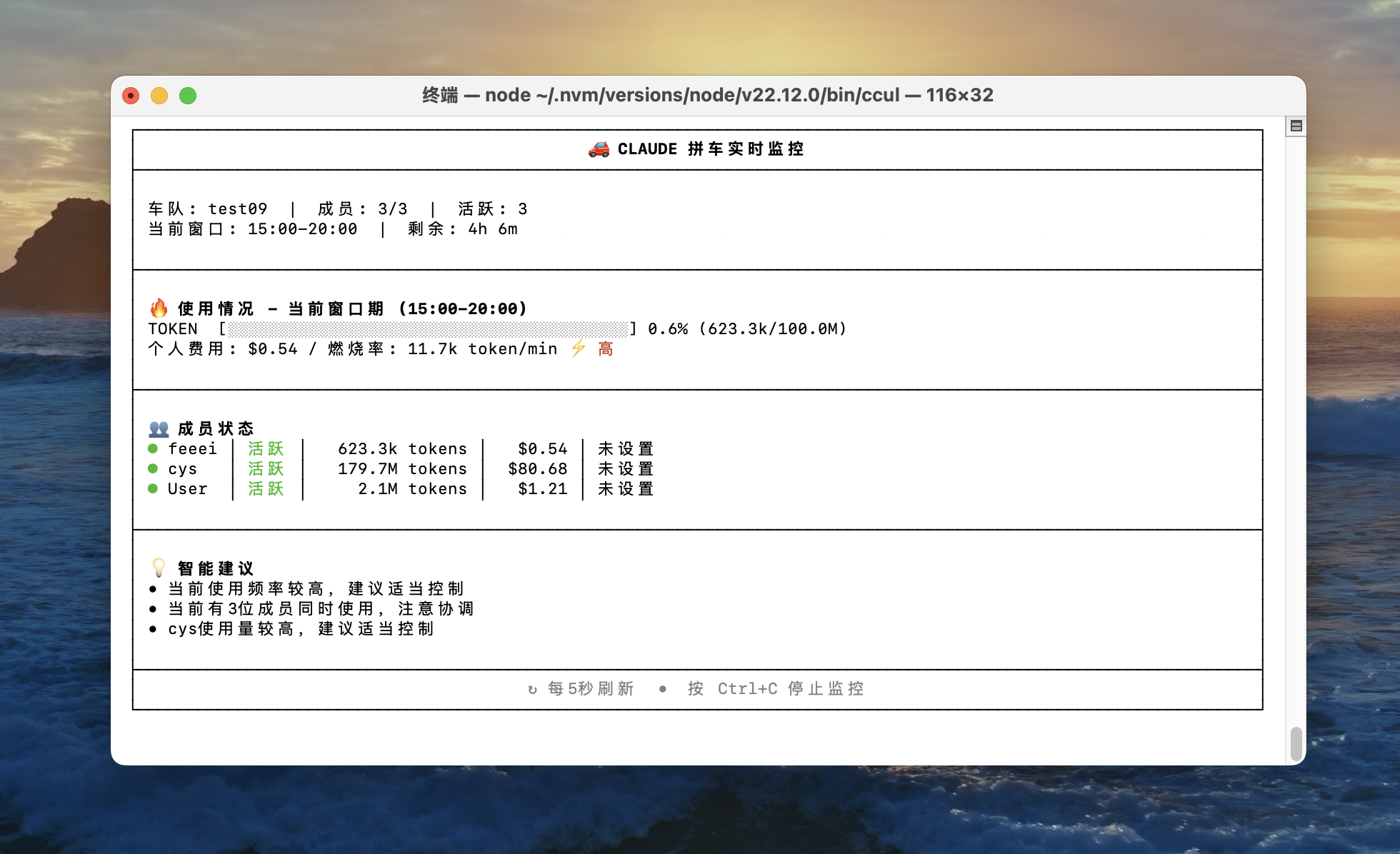Click green status dot next to User
Screen dimensions: 1400x854
153,488
